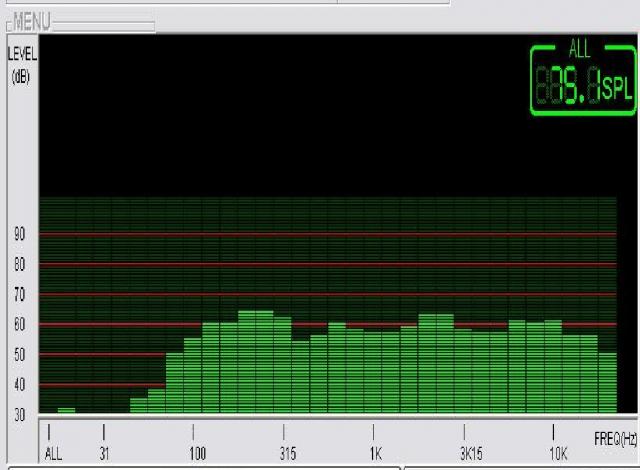Select the 3K15 frequency marker
The height and width of the screenshot is (470, 640).
click(x=471, y=453)
